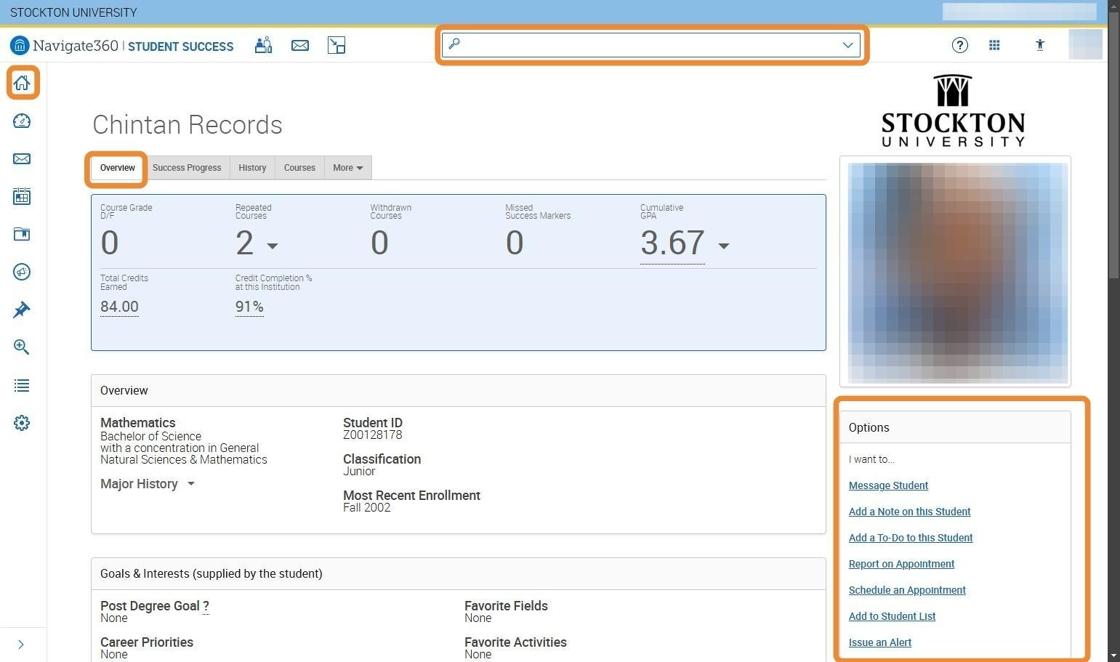Switch to the Courses tab
The image size is (1120, 662).
tap(299, 168)
